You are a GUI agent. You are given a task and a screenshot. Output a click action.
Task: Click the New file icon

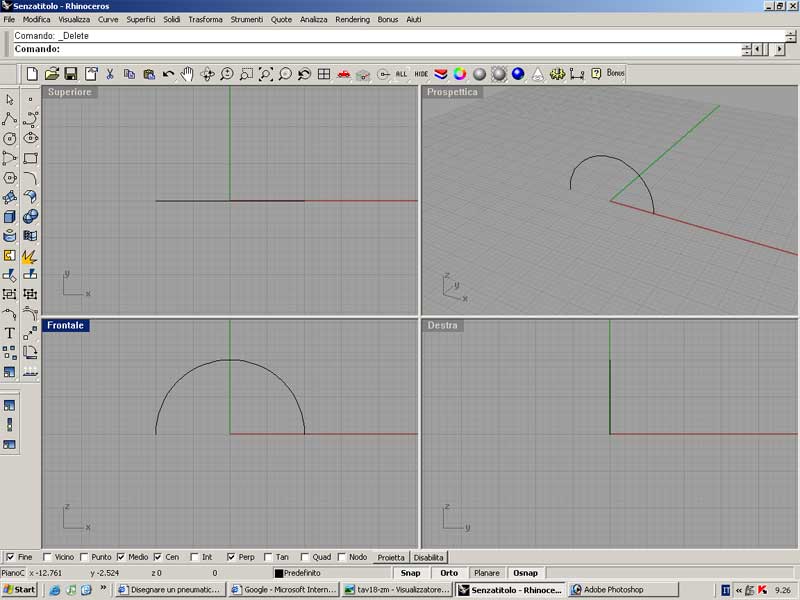tap(31, 74)
